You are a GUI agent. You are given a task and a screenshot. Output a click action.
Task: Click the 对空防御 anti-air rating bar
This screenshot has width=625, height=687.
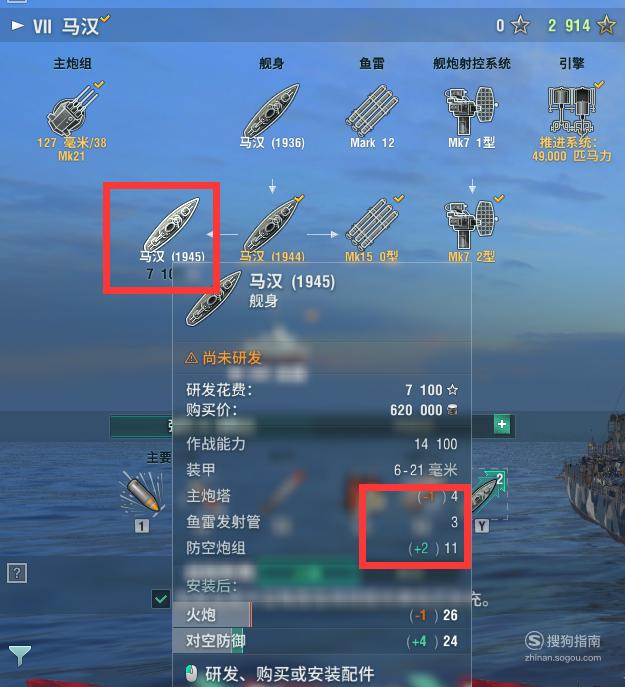(322, 641)
